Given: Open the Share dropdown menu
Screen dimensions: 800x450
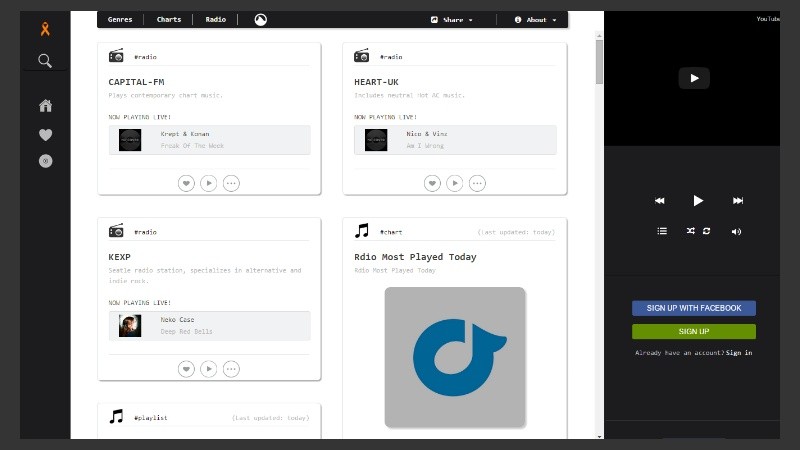Looking at the screenshot, I should coord(452,19).
